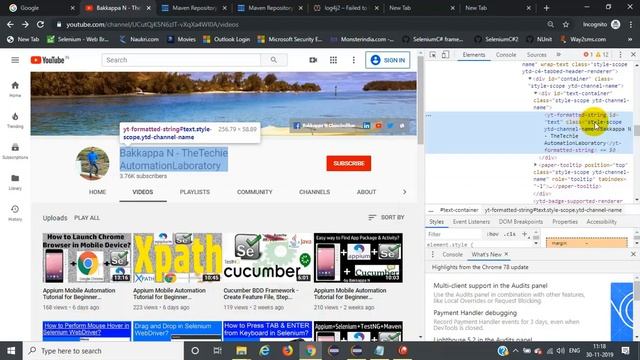Viewport: 640px width, 360px height.
Task: Open the COMMUNITY channel tab
Action: (x=255, y=192)
